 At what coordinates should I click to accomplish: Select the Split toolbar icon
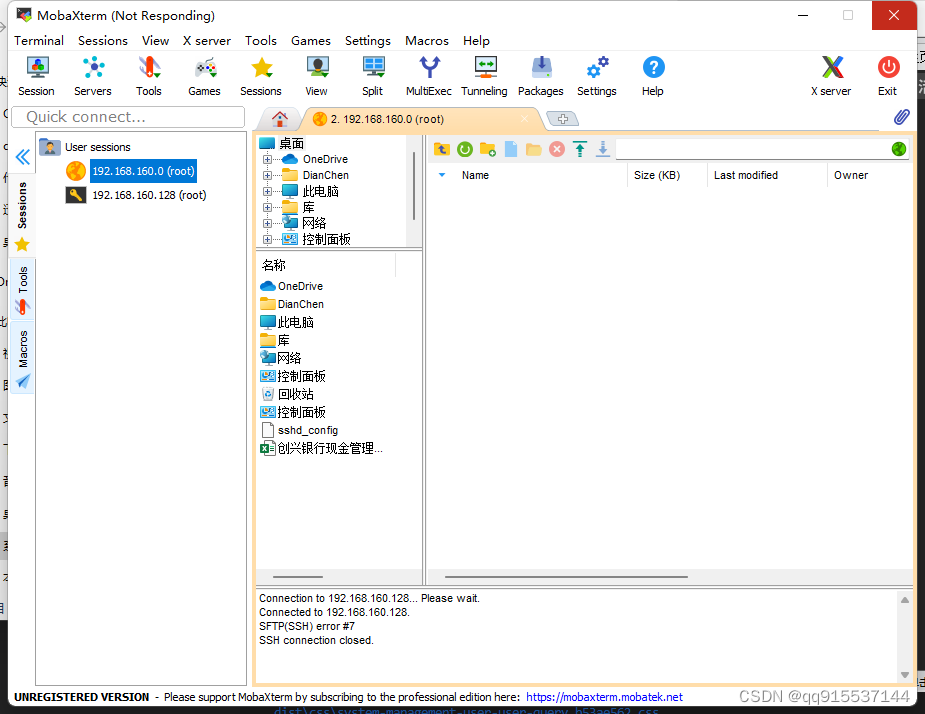(x=373, y=76)
